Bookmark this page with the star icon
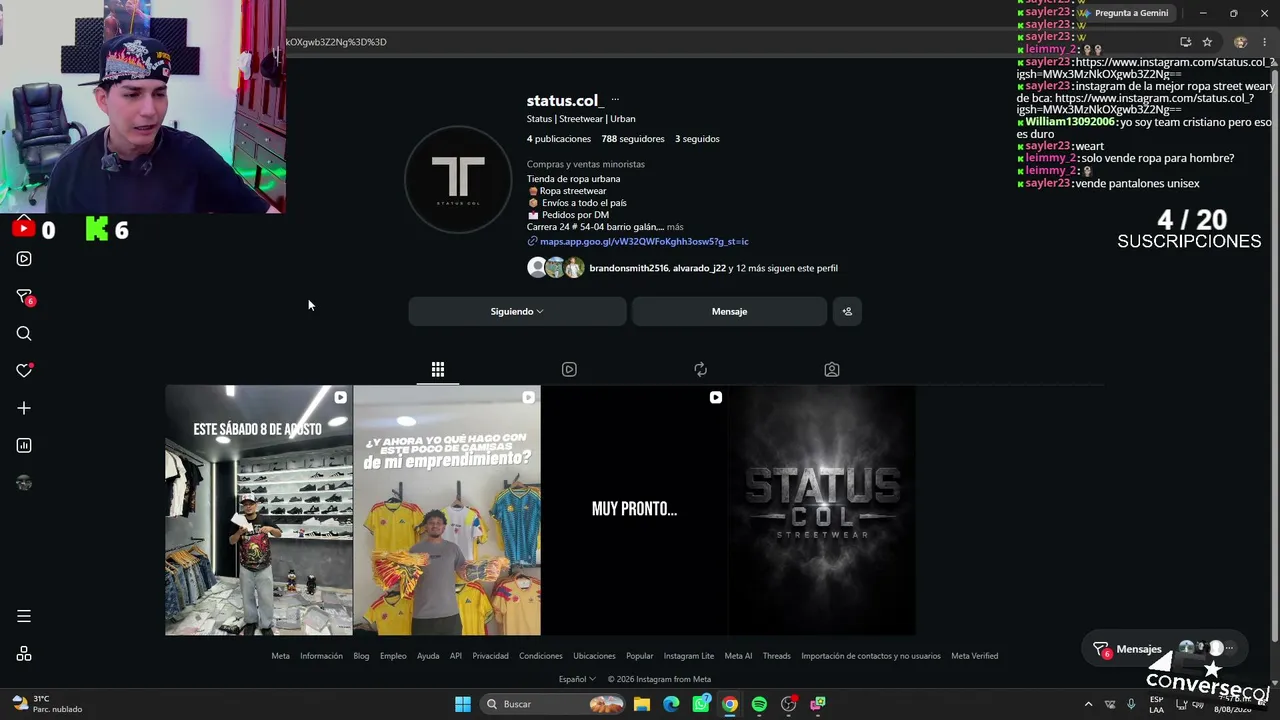 pos(1207,42)
